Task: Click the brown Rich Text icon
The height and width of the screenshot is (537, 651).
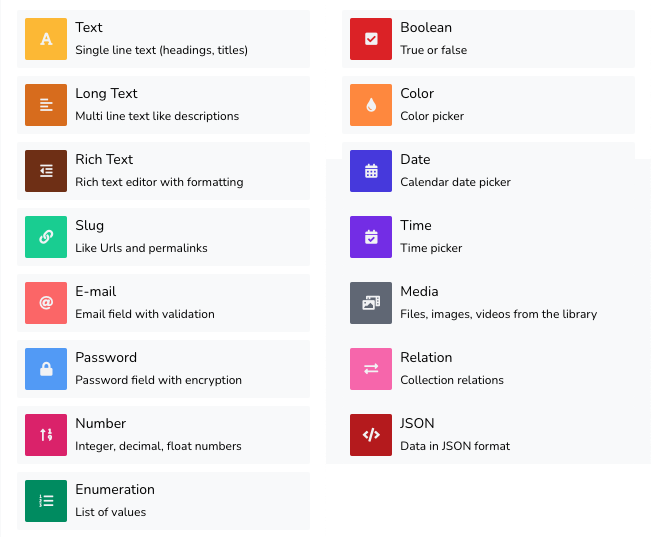Action: coord(46,171)
